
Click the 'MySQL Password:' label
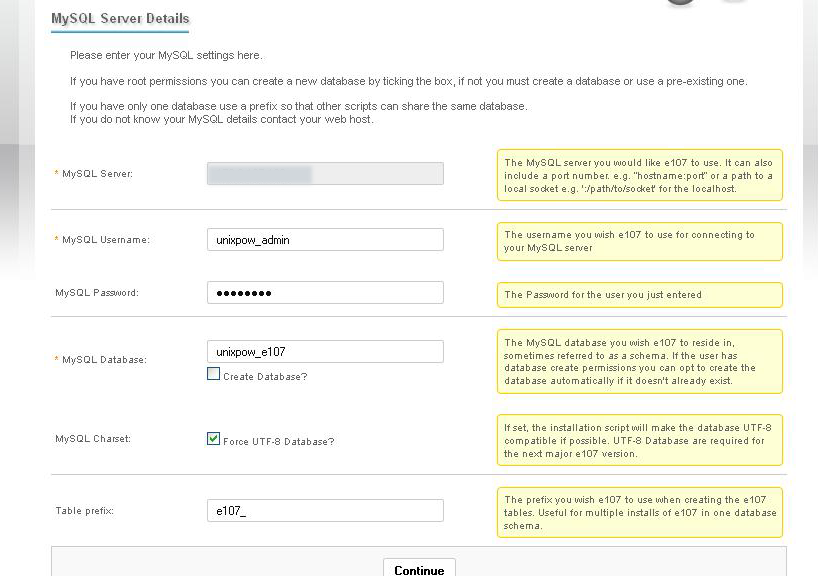(x=97, y=293)
